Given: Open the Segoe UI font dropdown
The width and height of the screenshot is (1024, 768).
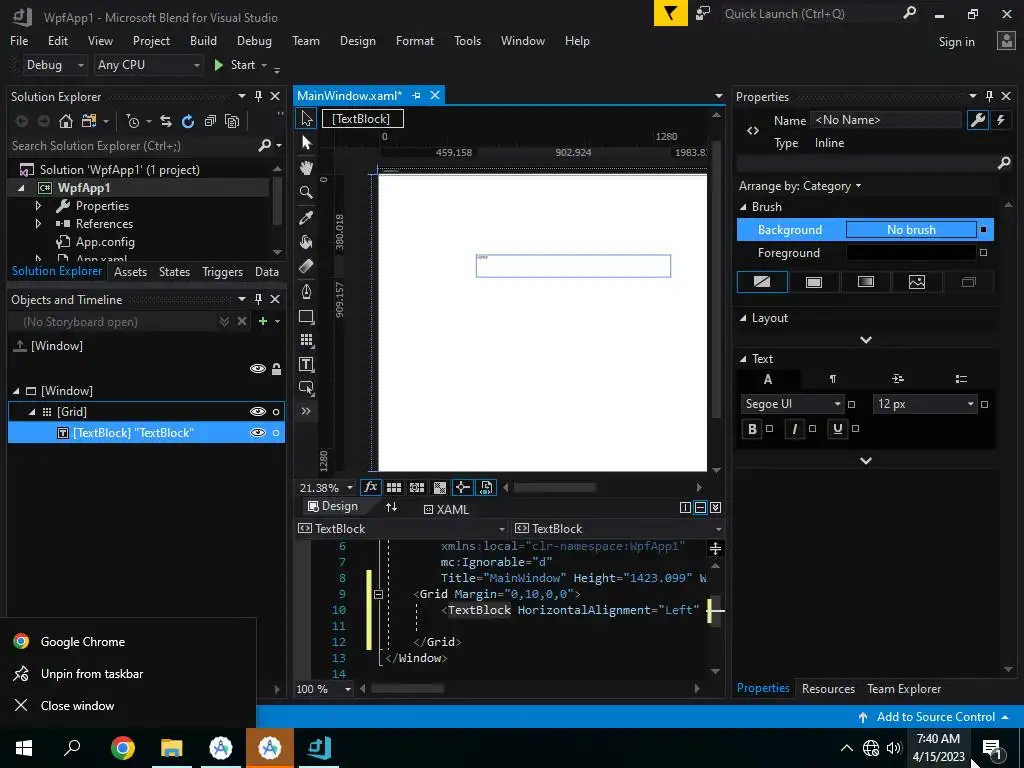Looking at the screenshot, I should pos(792,404).
